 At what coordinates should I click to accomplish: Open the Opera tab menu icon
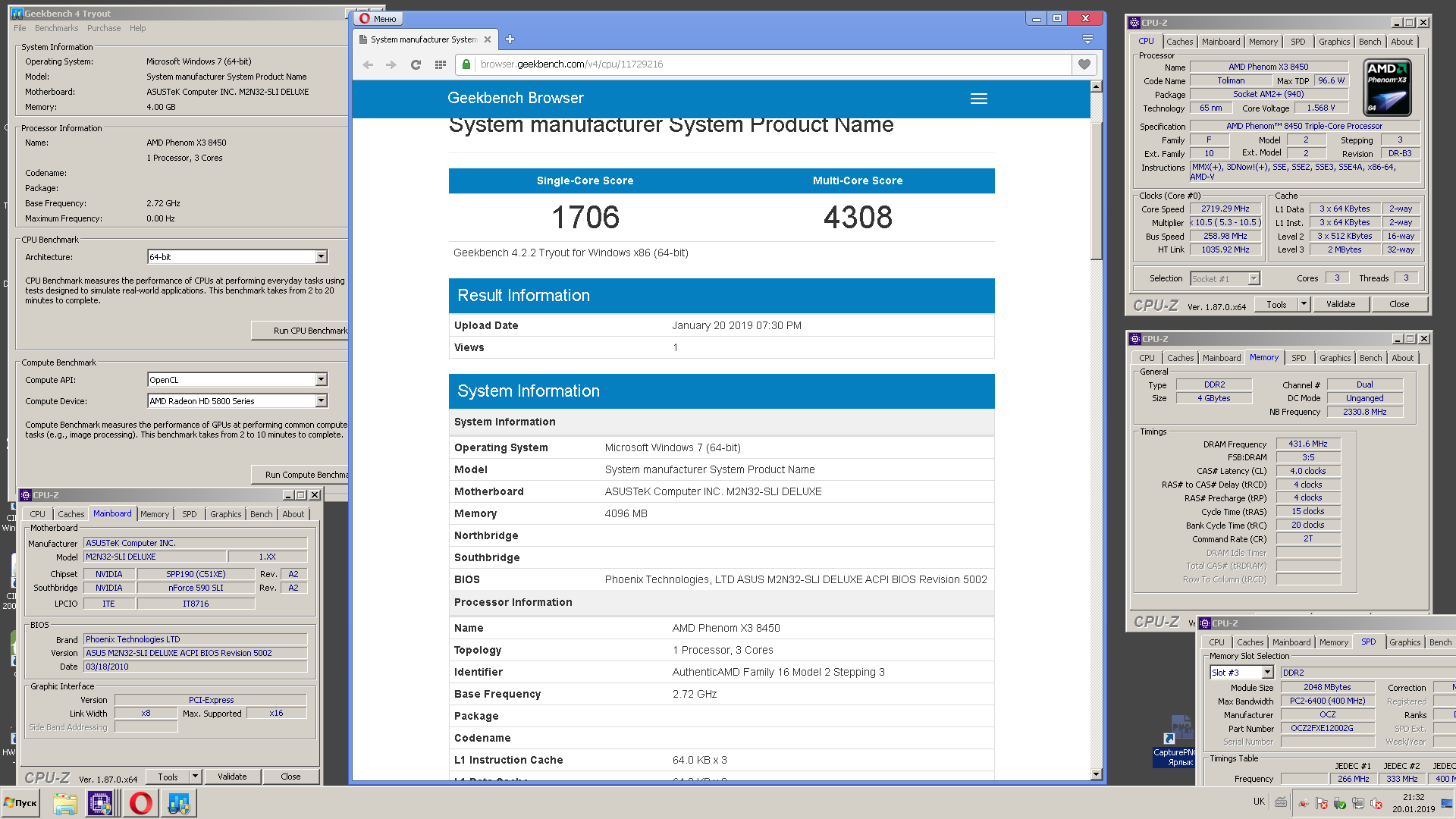coord(1087,39)
